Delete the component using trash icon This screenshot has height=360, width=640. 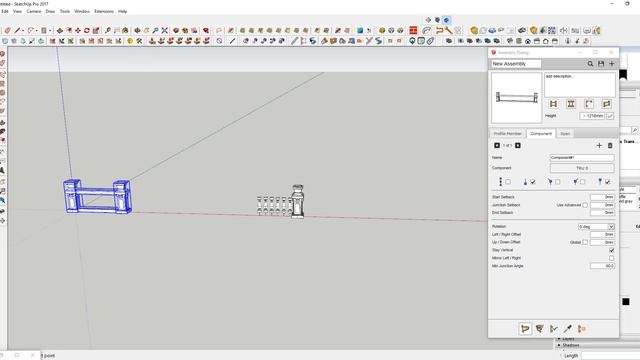coord(610,145)
